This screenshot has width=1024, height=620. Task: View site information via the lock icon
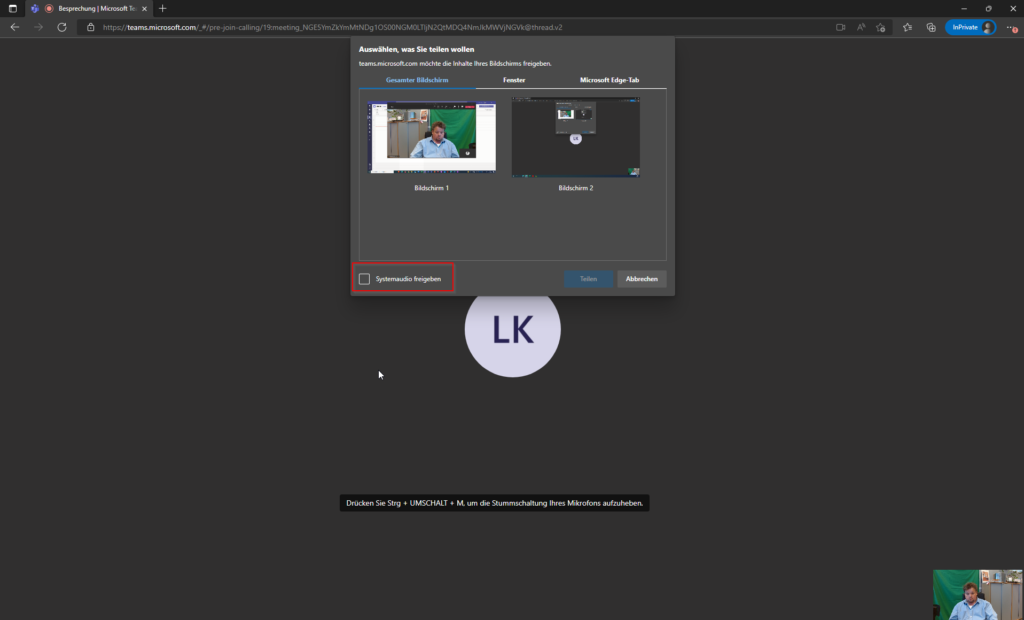[x=91, y=27]
